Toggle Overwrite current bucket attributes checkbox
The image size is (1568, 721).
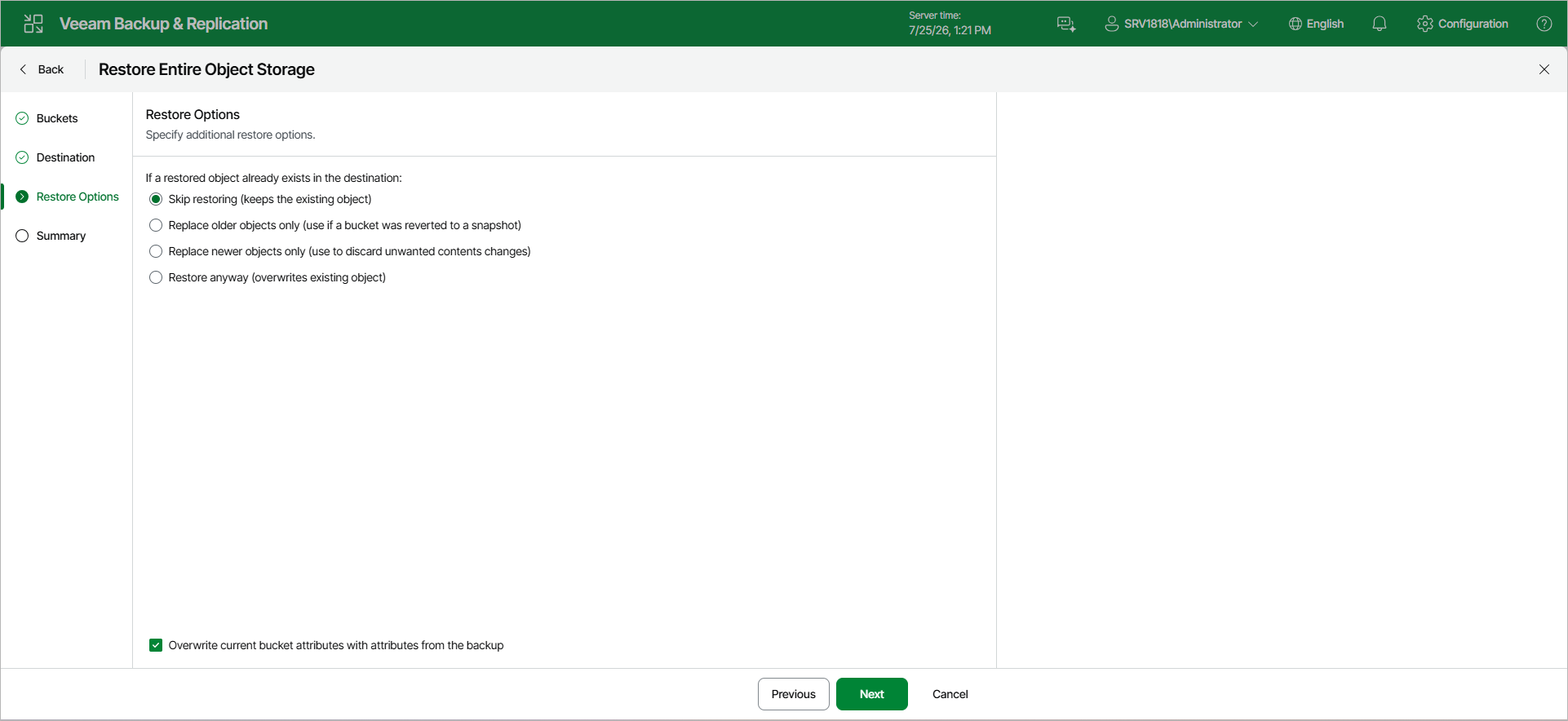coord(156,645)
